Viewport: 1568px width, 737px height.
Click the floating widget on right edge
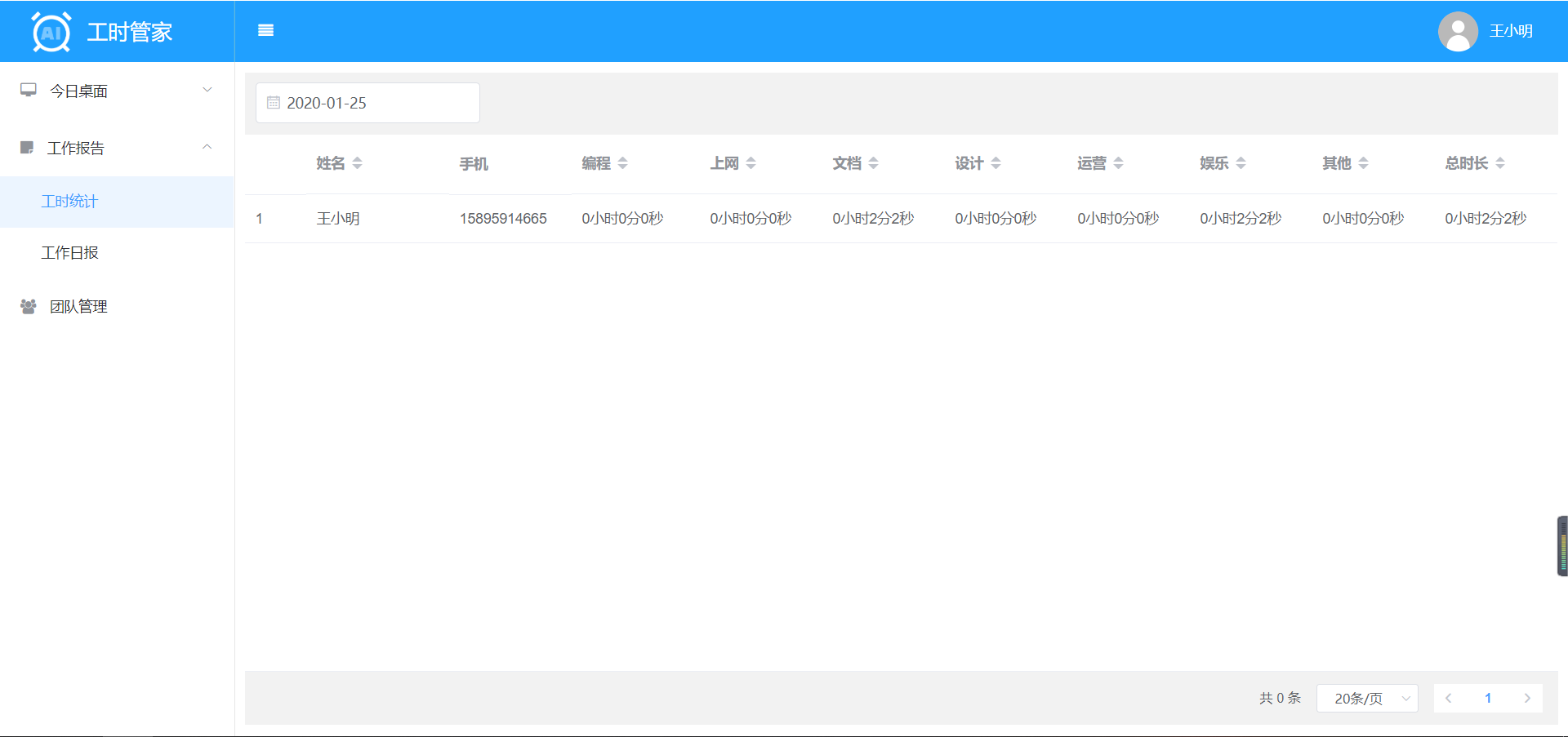click(1562, 546)
